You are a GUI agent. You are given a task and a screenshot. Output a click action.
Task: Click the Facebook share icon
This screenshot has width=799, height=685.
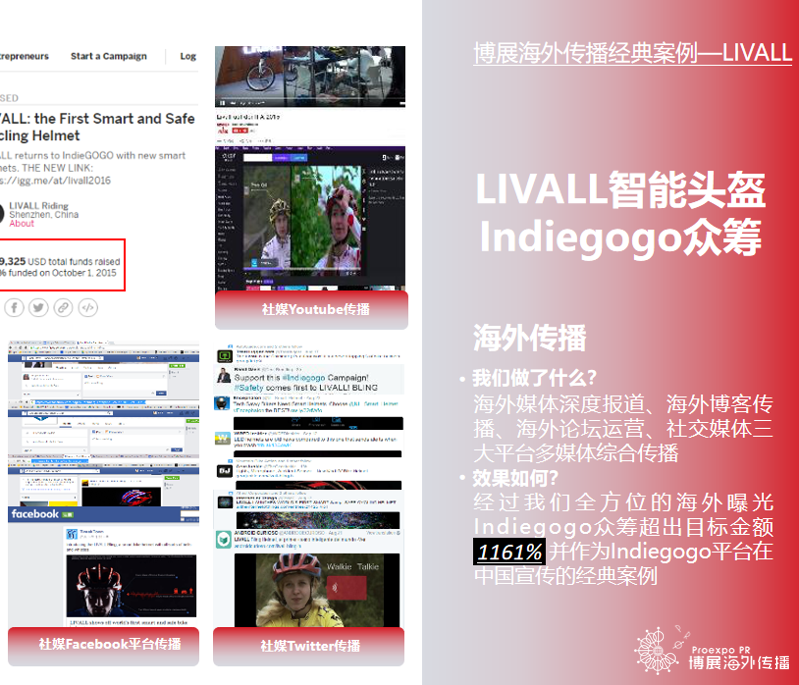click(14, 307)
